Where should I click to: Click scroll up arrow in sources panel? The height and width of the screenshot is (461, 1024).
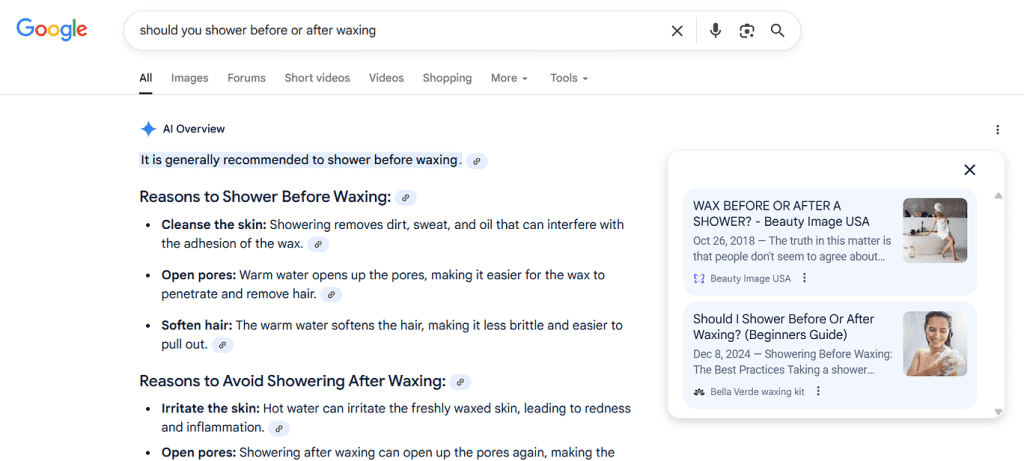tap(997, 196)
